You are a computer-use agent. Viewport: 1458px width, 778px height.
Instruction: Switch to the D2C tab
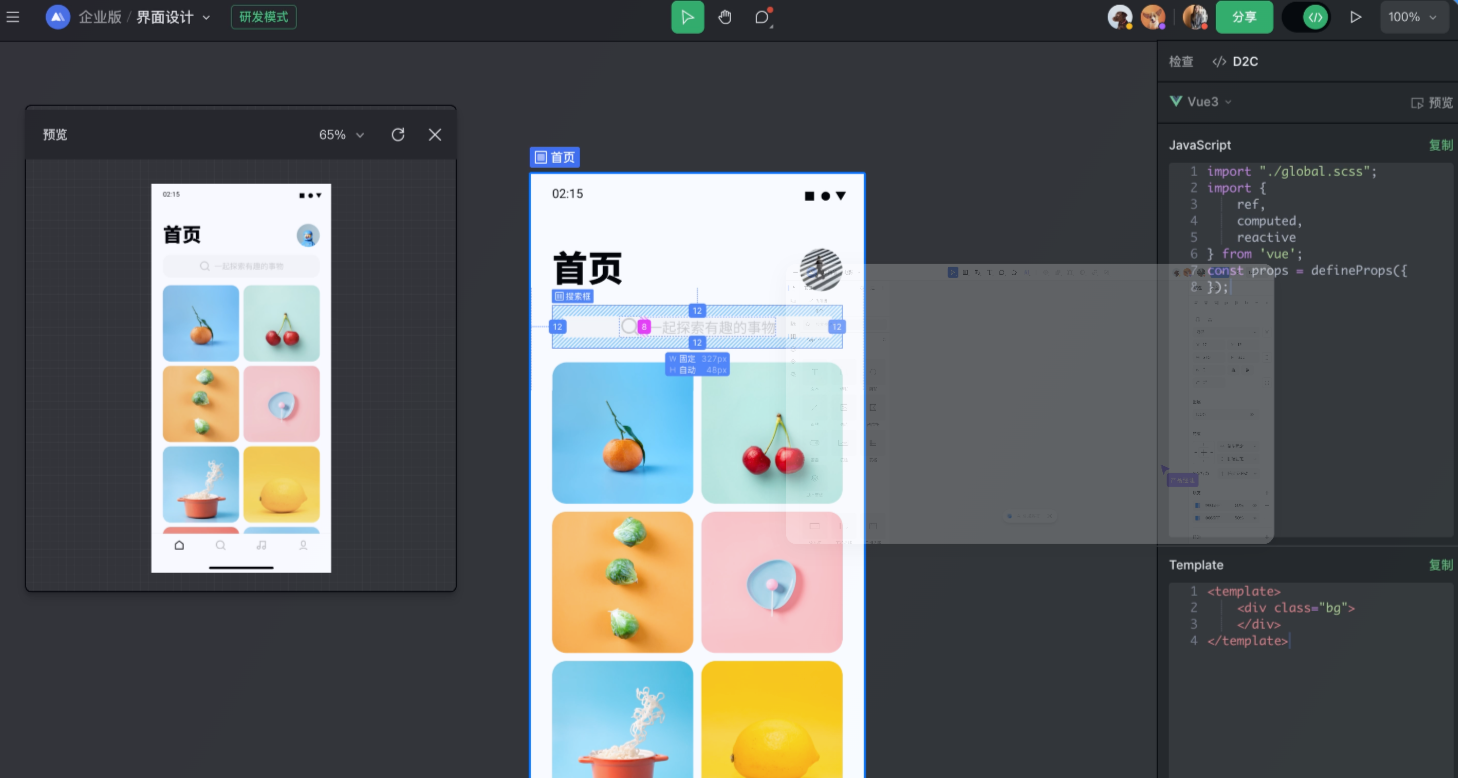[x=1235, y=61]
